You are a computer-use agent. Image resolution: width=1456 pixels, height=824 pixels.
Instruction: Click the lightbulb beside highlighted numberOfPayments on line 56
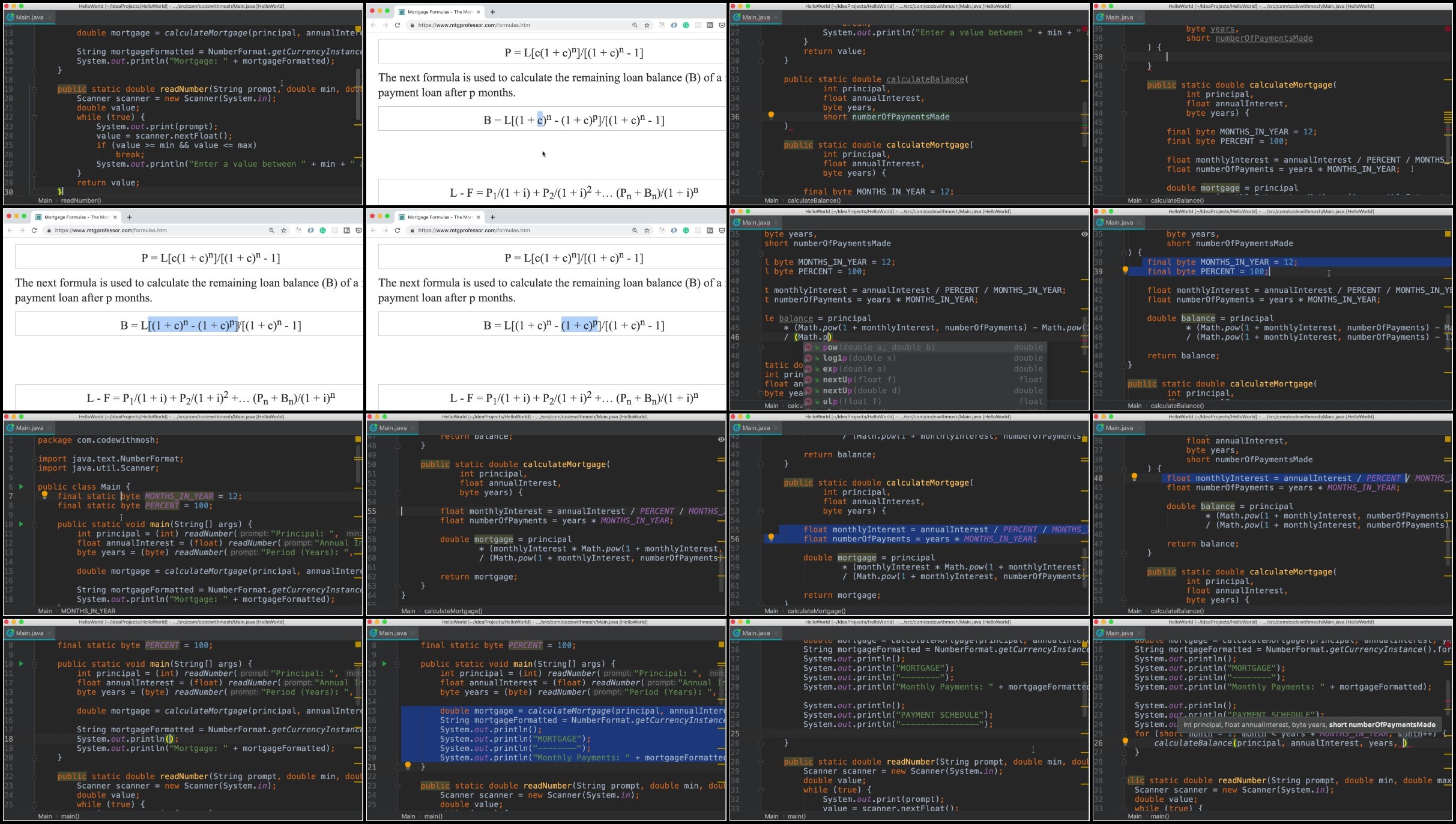[771, 538]
